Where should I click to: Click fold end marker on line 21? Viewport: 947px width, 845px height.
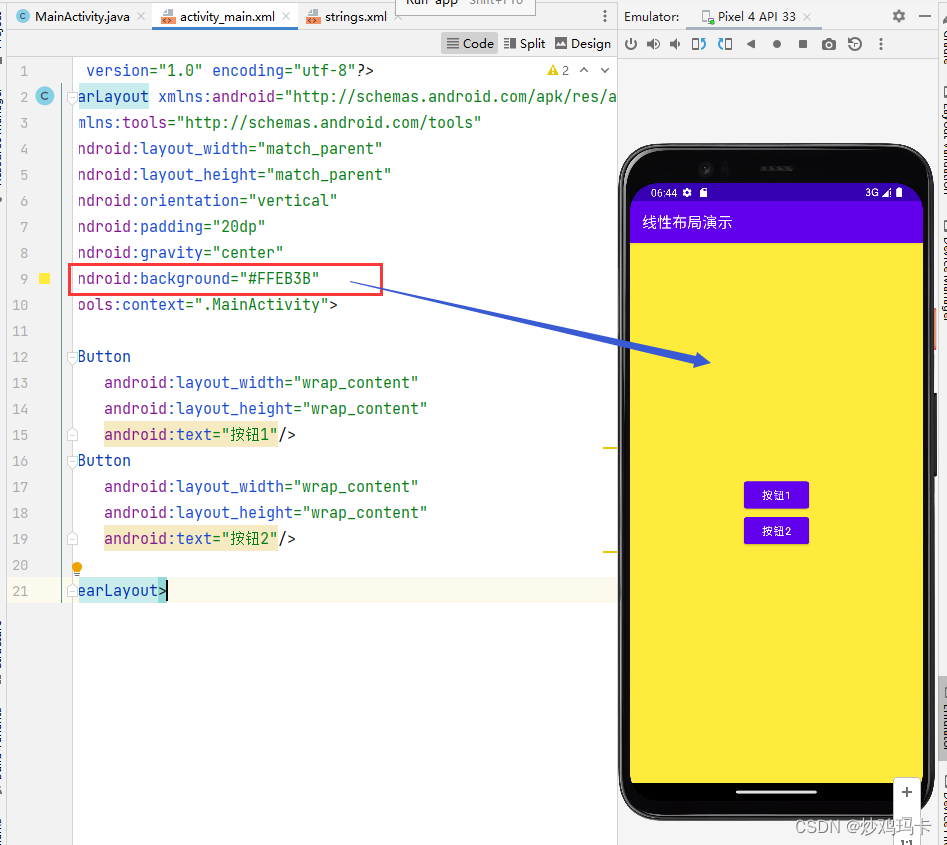pyautogui.click(x=72, y=591)
